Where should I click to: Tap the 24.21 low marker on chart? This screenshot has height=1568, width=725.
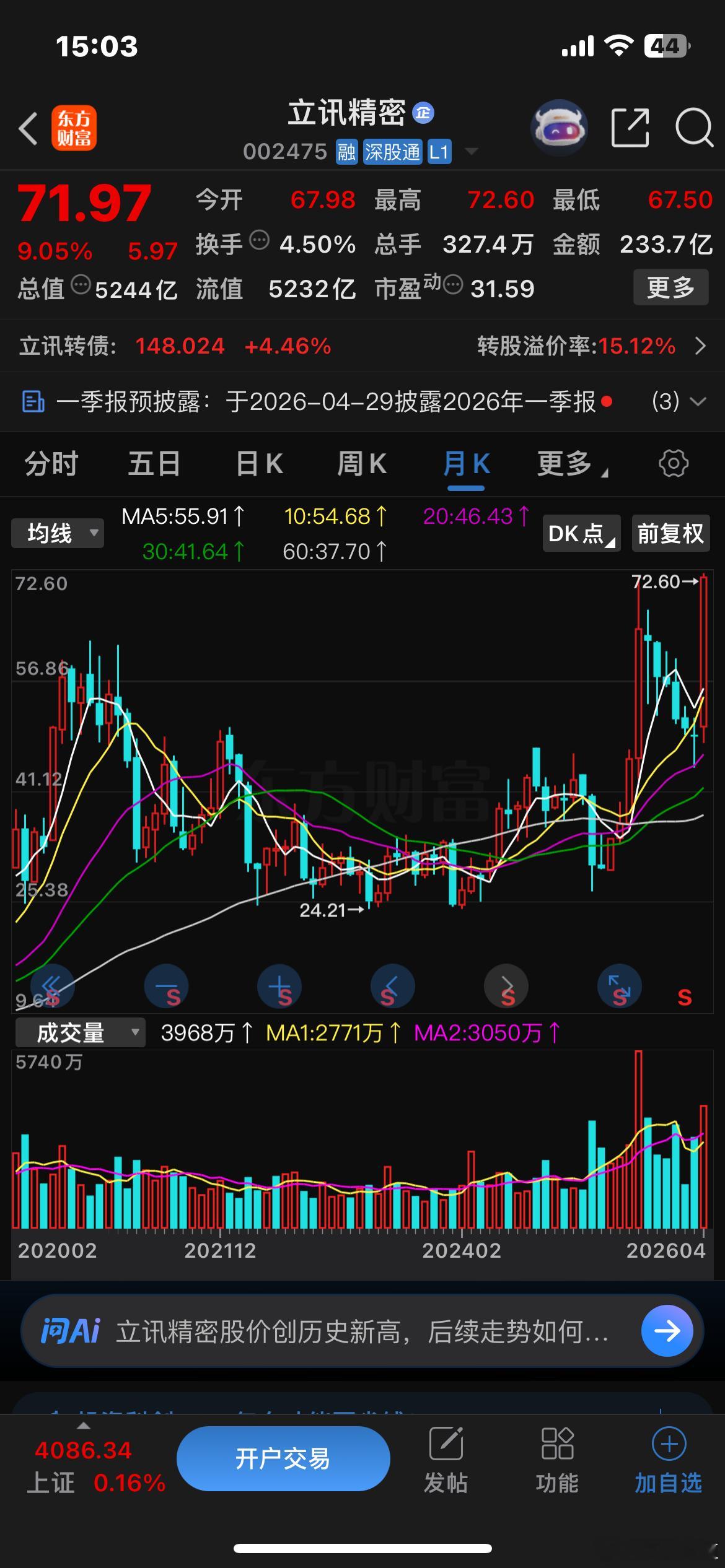332,910
